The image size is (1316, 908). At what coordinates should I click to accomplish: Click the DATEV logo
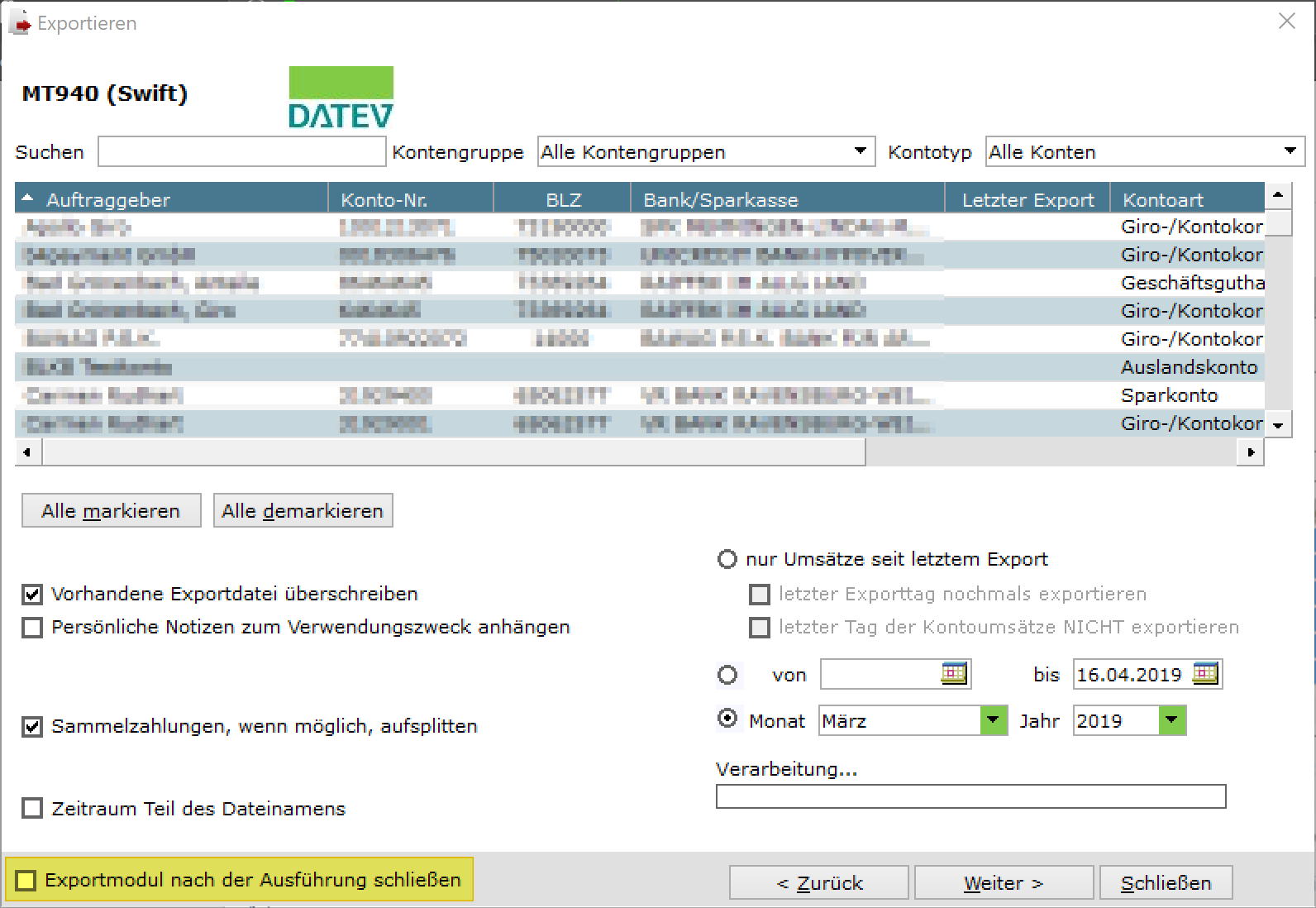pos(341,98)
